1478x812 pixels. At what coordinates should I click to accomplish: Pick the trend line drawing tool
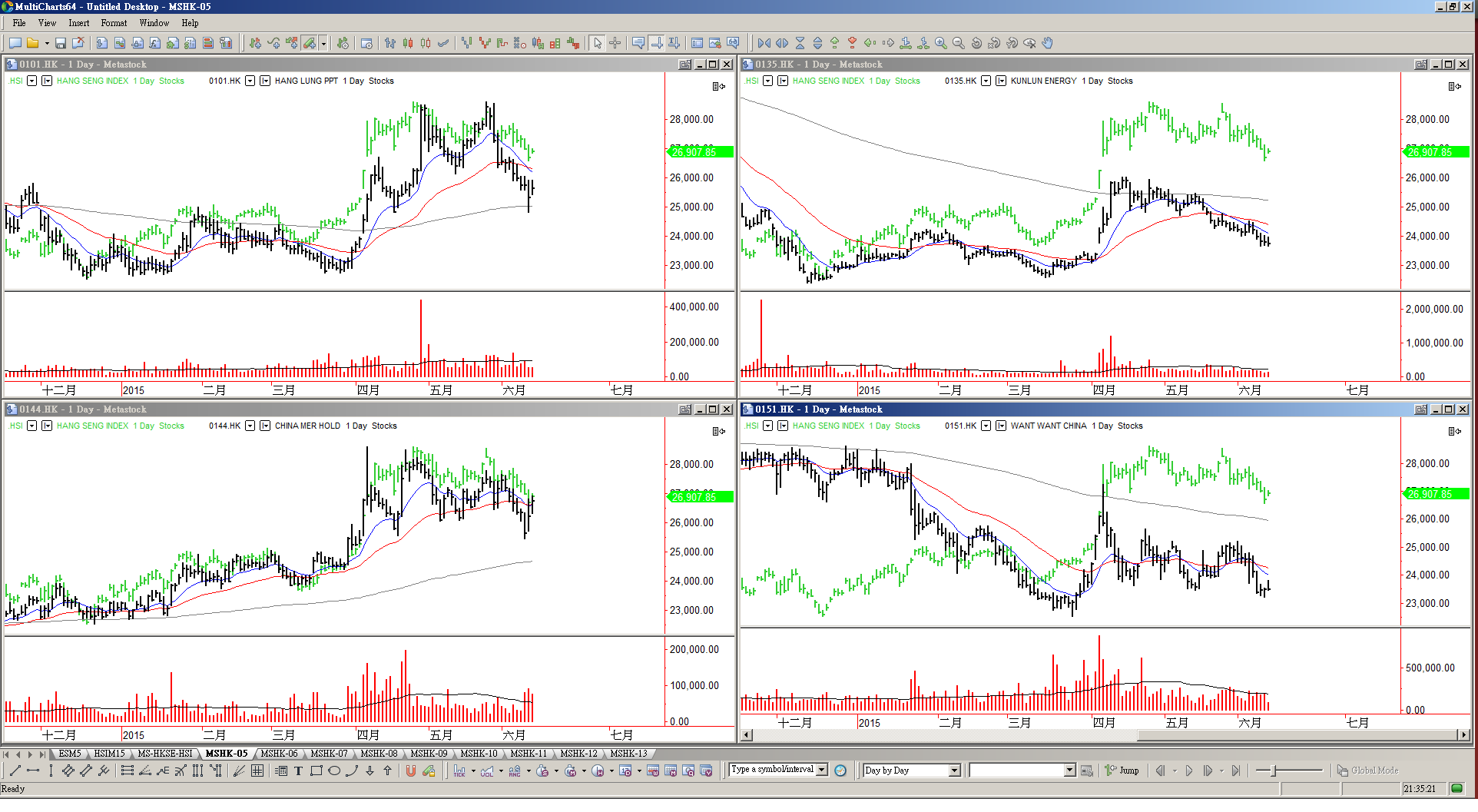click(15, 771)
